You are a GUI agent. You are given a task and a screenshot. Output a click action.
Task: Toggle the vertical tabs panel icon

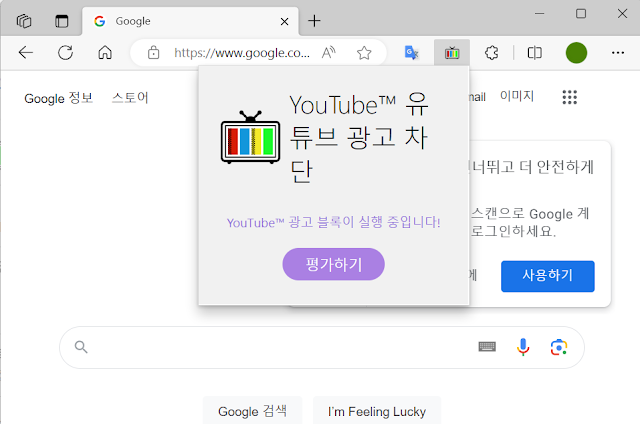[62, 21]
